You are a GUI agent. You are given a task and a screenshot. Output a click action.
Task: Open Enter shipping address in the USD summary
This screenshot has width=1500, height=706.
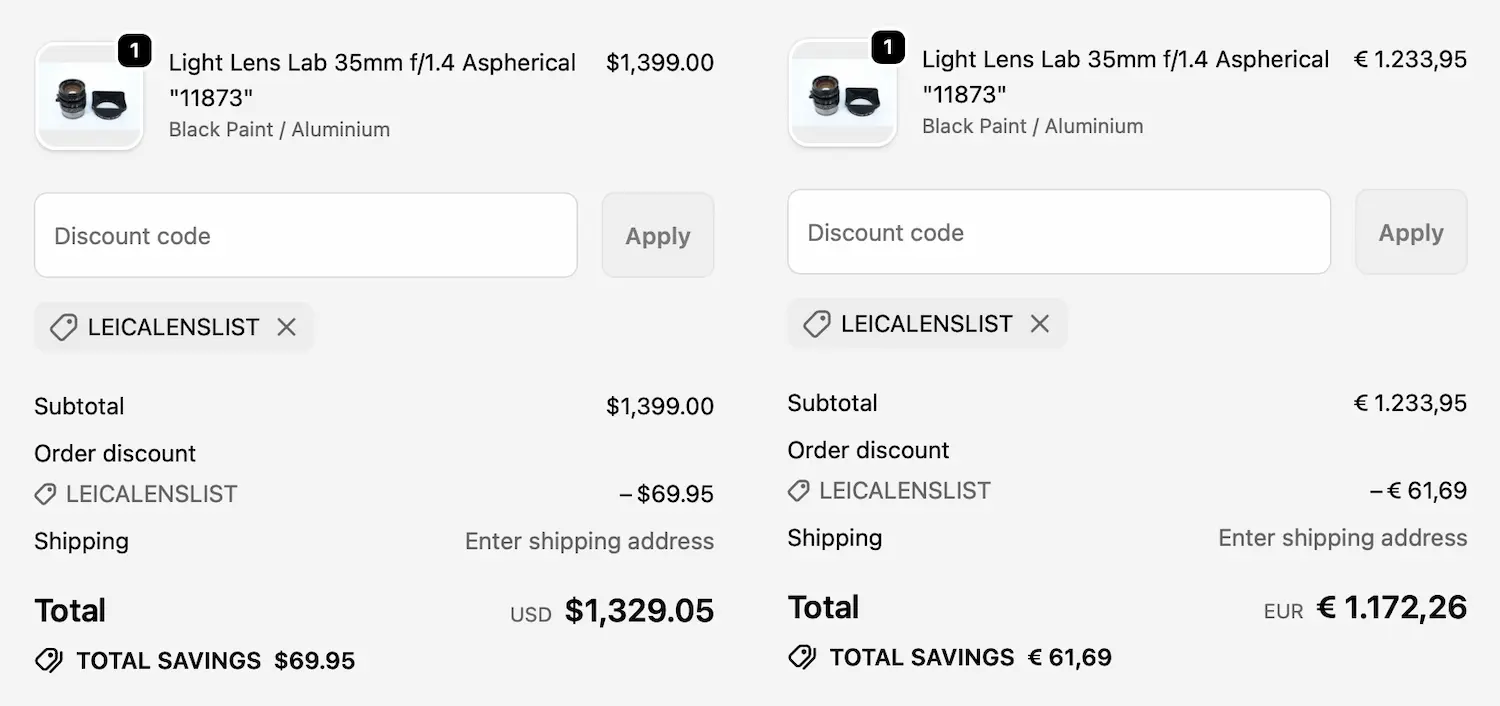589,541
